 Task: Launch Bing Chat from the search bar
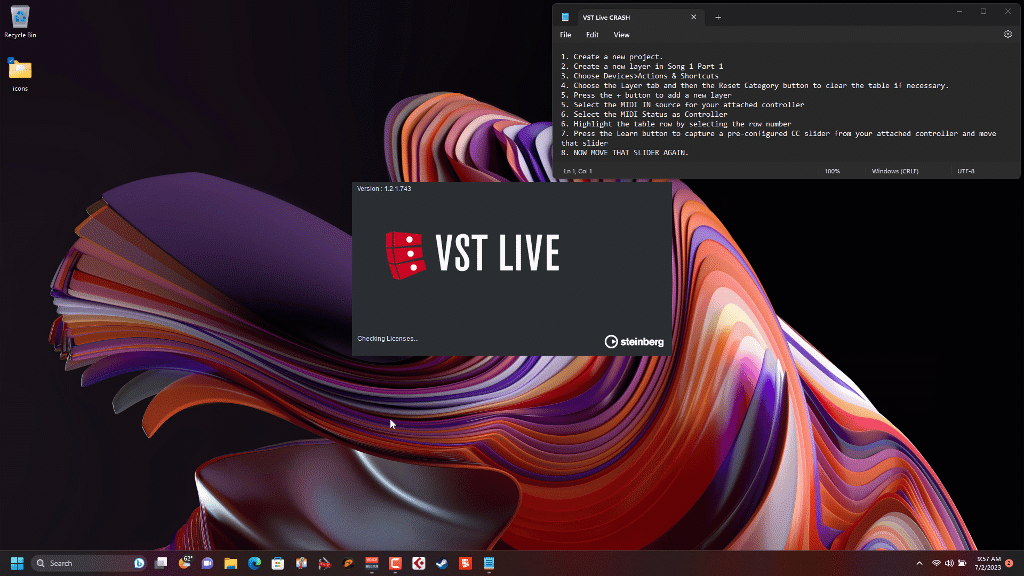tap(137, 563)
